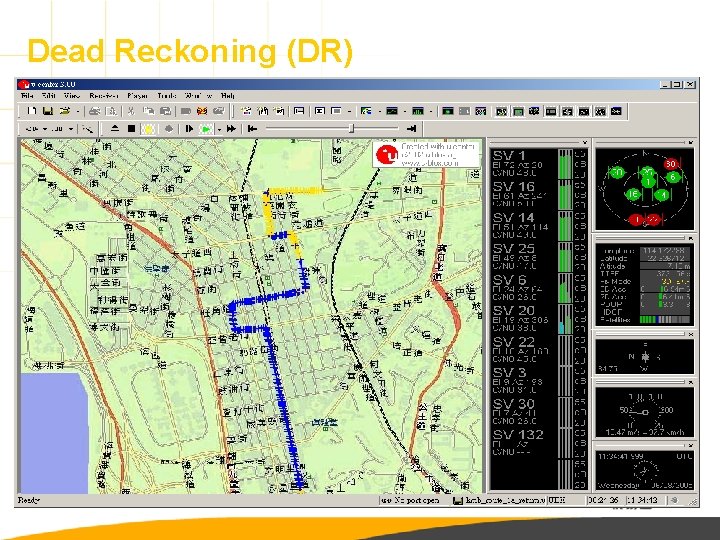Open the Receiver menu
The width and height of the screenshot is (720, 540).
[104, 96]
